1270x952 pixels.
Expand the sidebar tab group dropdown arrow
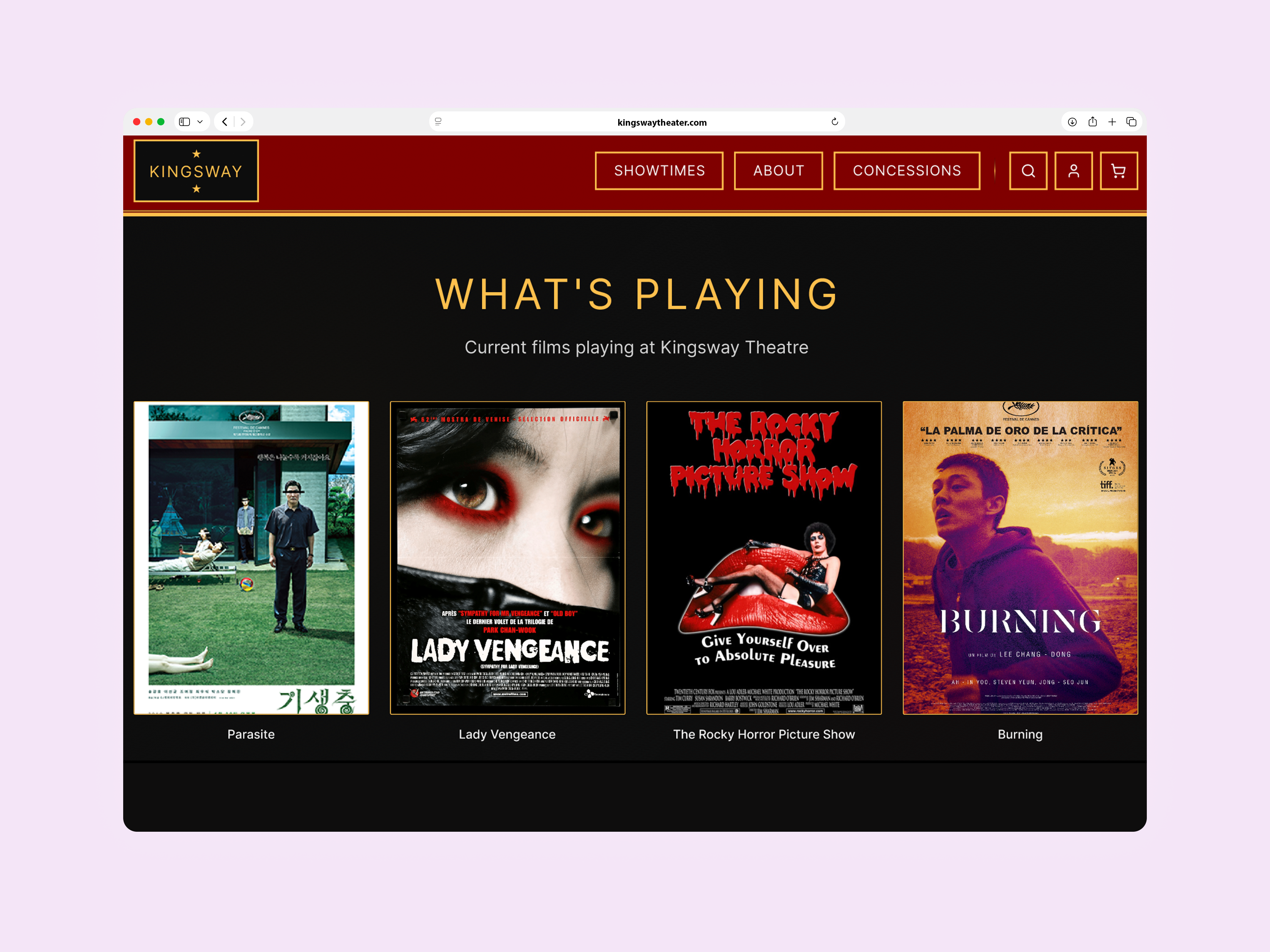(200, 122)
